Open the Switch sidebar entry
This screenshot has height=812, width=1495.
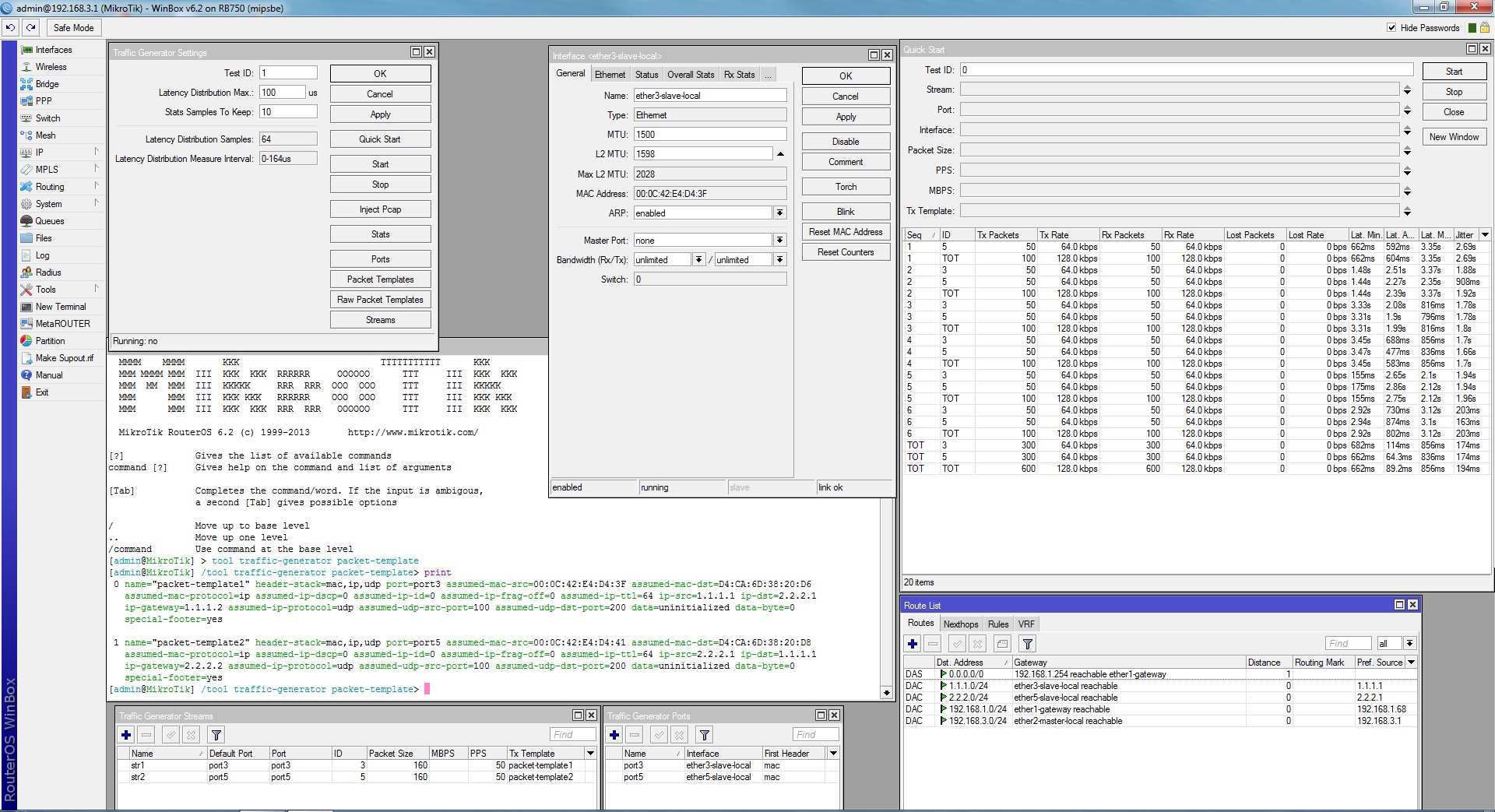[x=47, y=118]
